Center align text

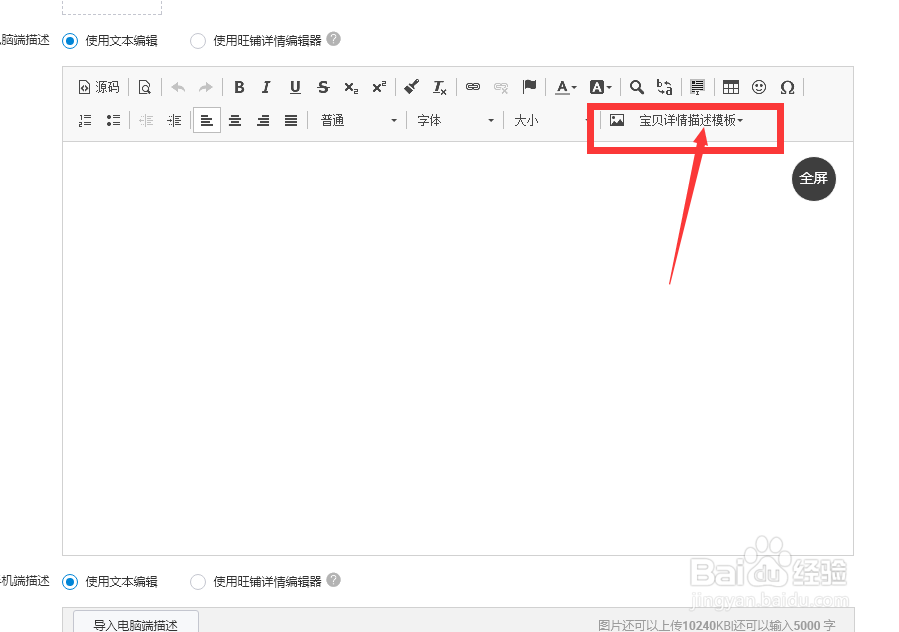tap(234, 120)
